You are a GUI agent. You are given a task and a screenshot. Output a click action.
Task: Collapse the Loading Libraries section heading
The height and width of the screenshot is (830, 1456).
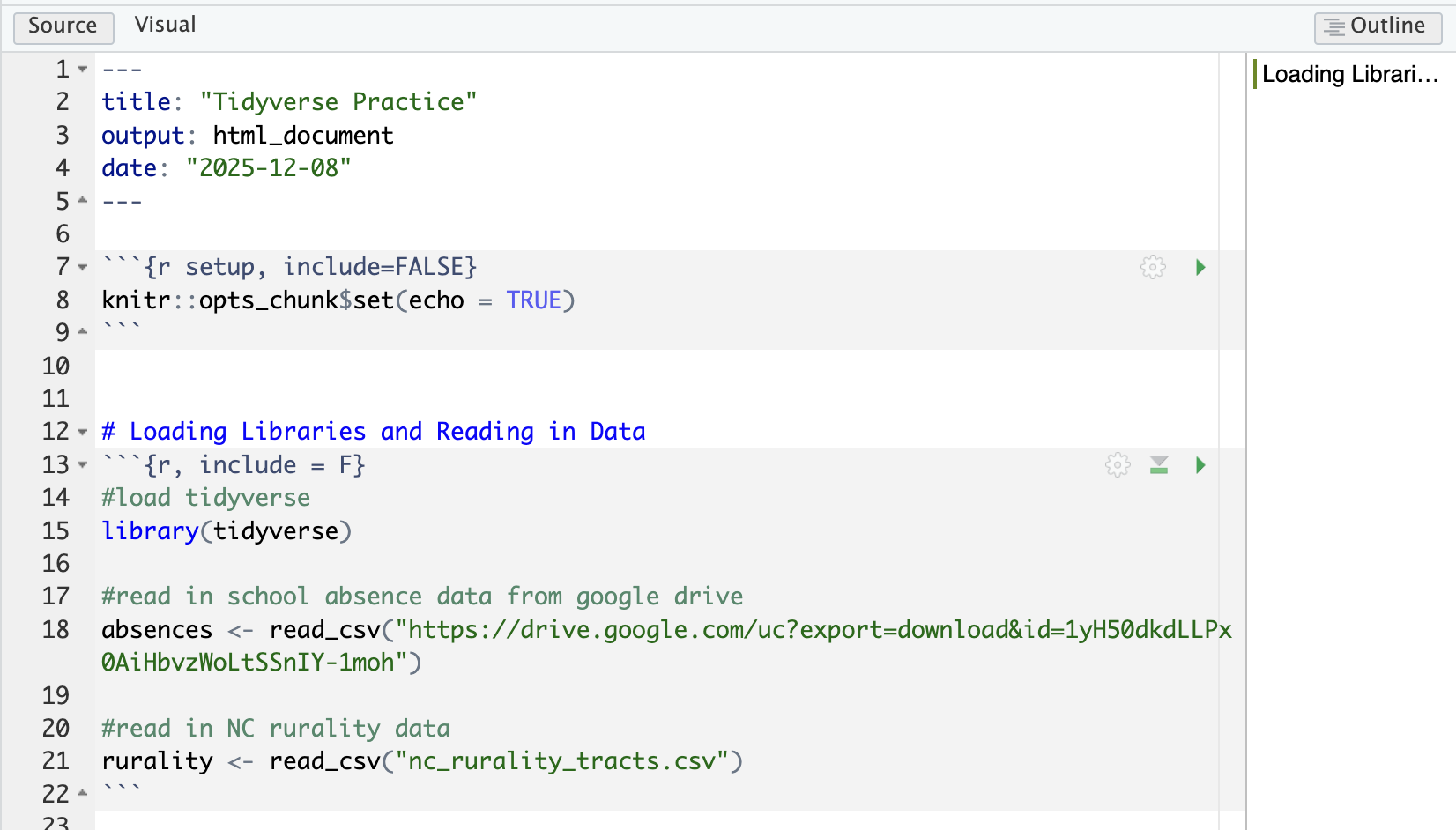pos(83,432)
